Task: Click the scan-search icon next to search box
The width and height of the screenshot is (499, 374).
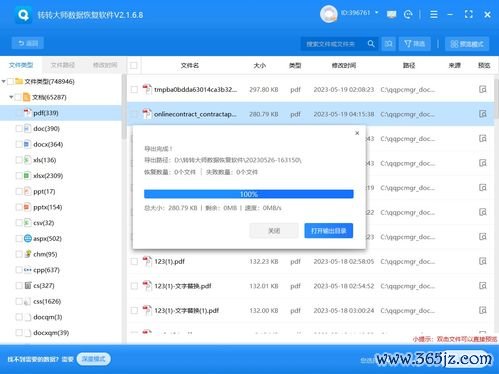Action: tap(389, 44)
